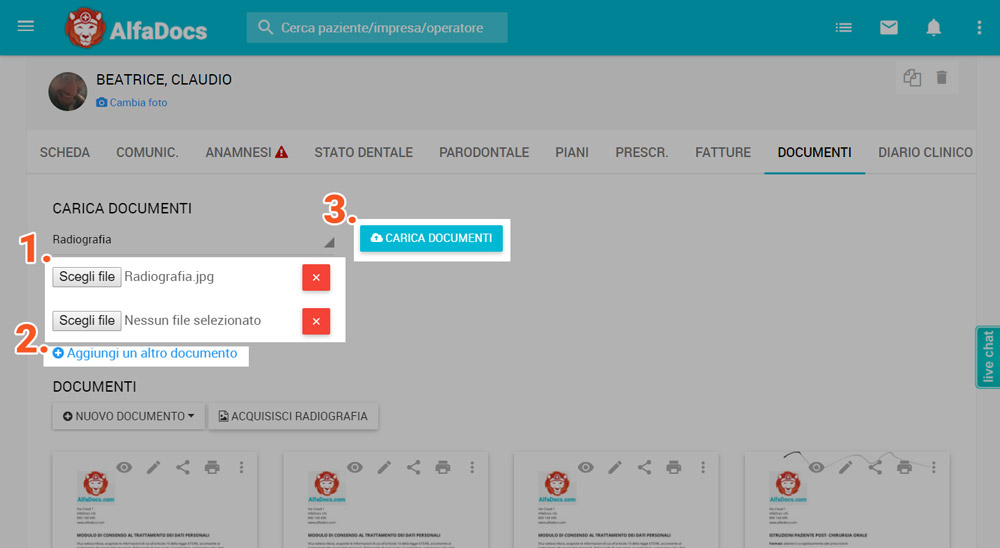Screen dimensions: 1000x548
Task: Click the delete patient trash icon
Action: click(941, 78)
